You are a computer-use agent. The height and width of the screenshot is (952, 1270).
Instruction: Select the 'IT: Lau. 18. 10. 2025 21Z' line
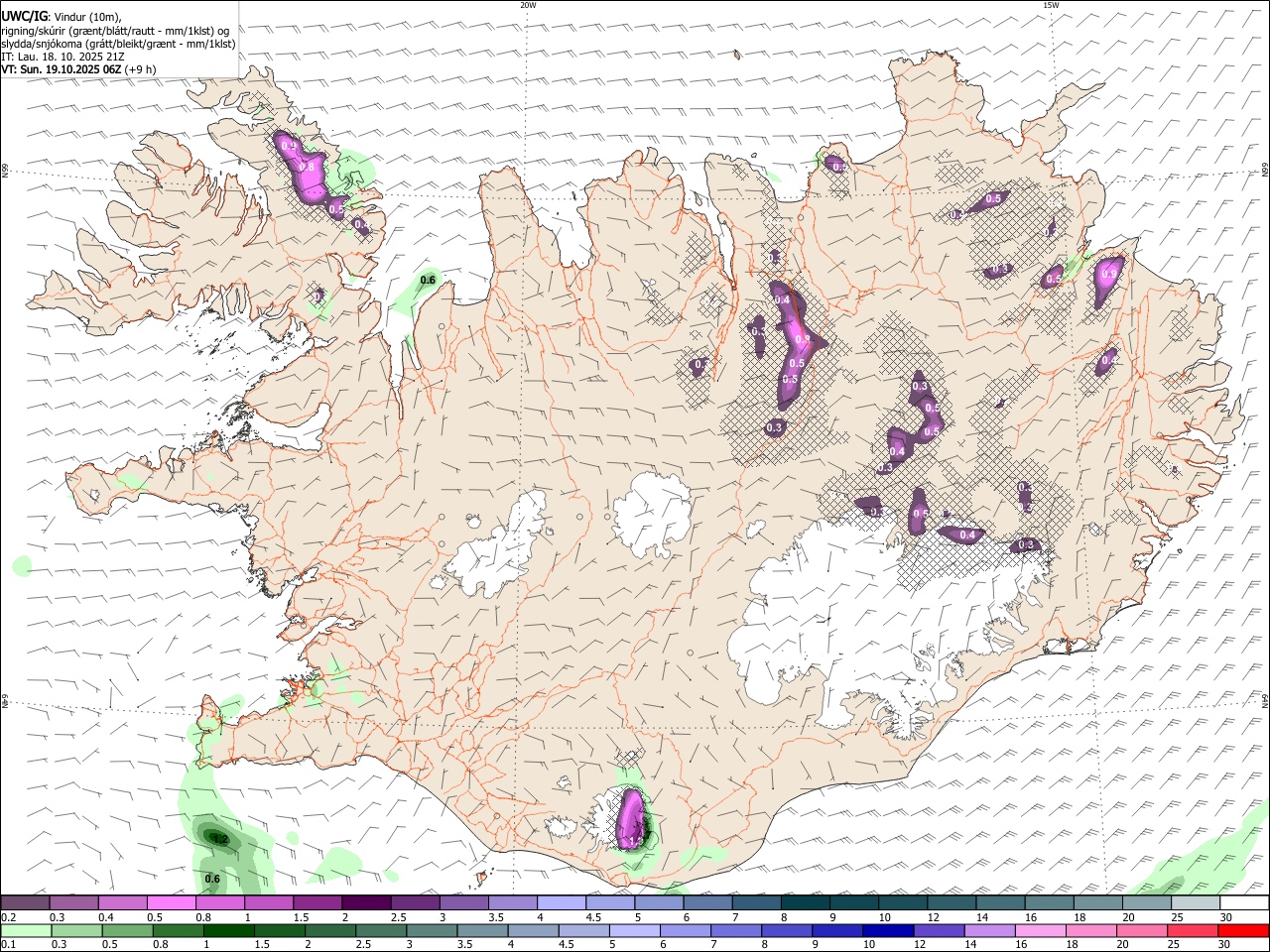coord(63,57)
